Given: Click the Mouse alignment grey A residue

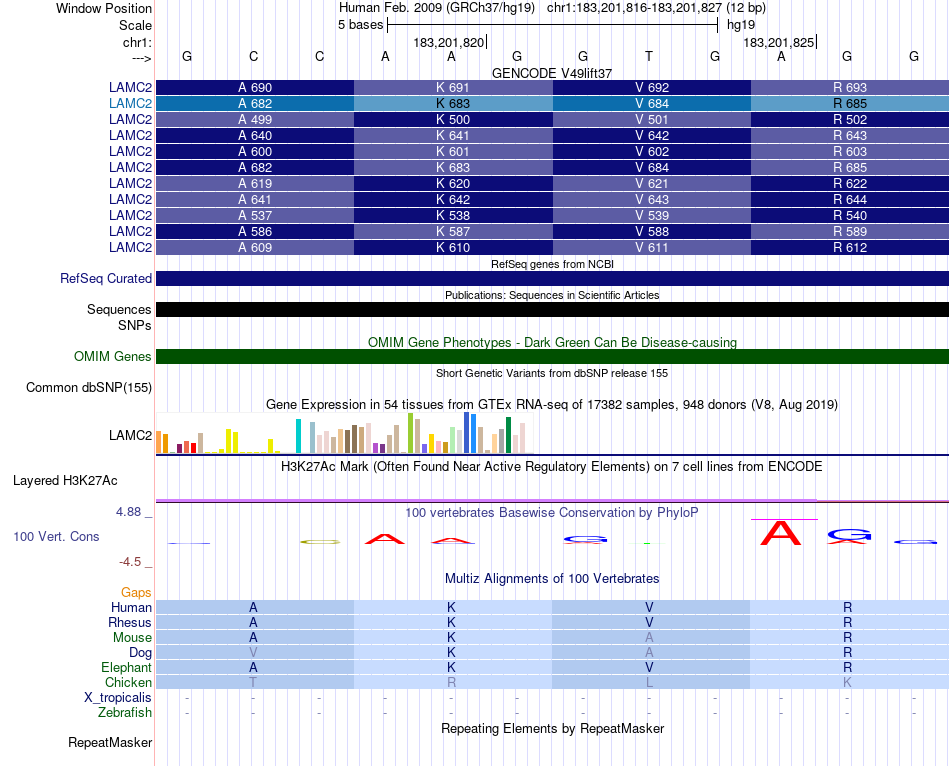Looking at the screenshot, I should tap(649, 638).
